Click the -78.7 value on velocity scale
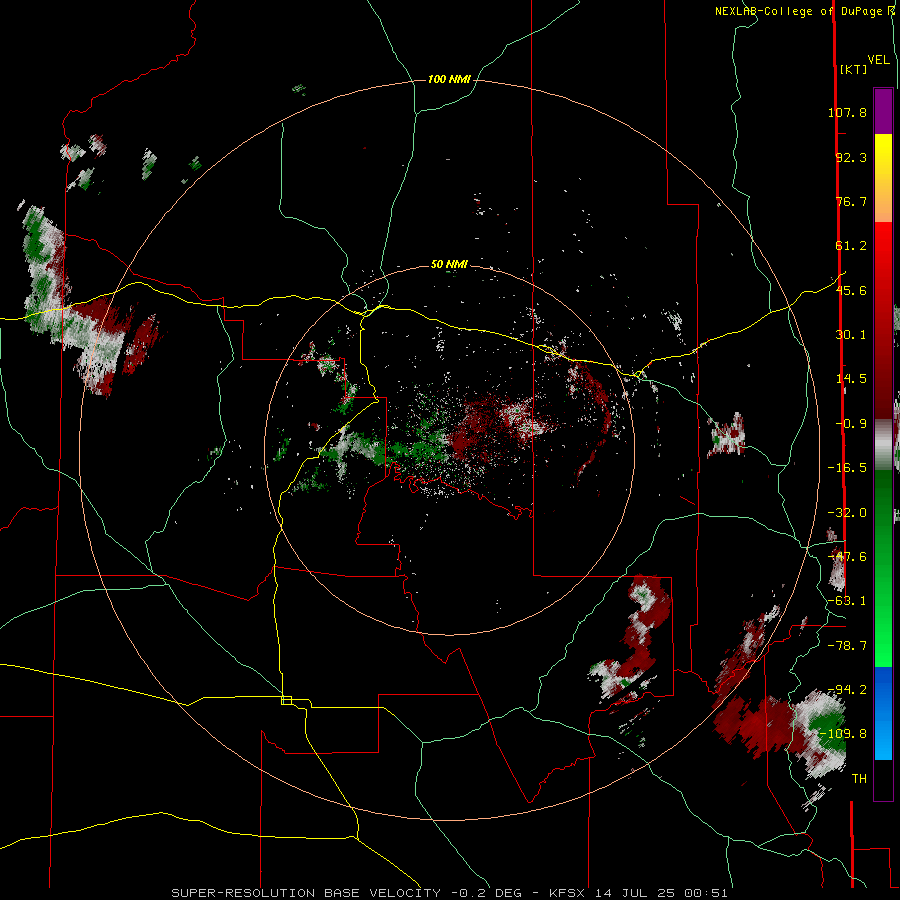This screenshot has height=900, width=900. click(847, 646)
